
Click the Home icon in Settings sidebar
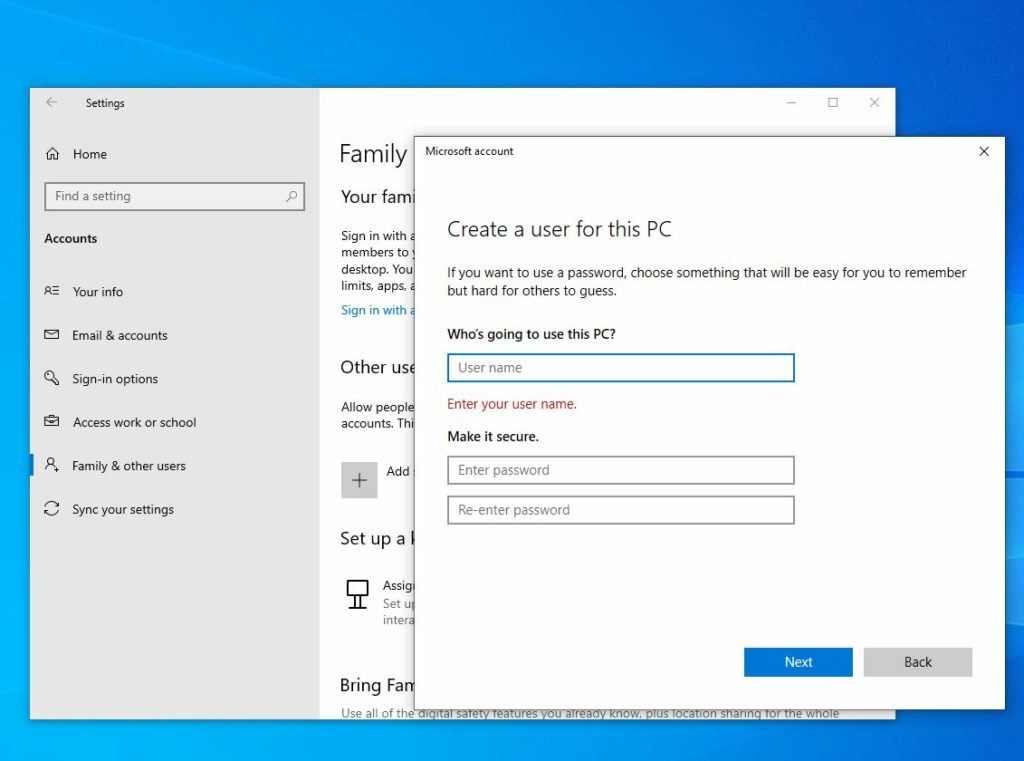pos(52,154)
